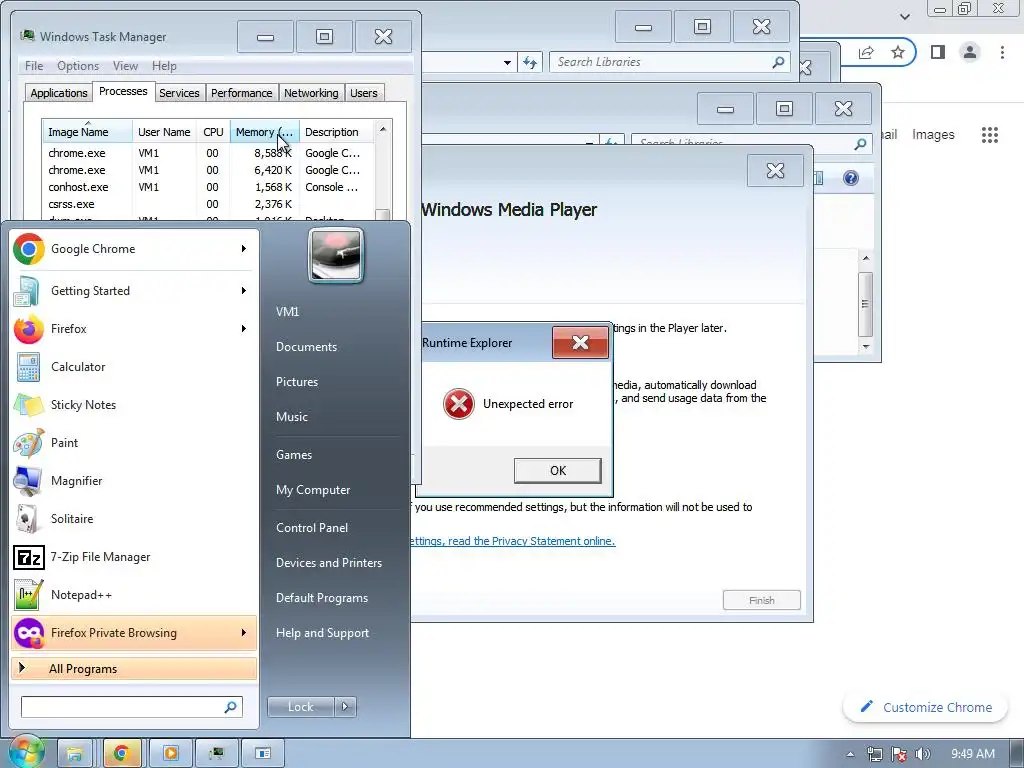Switch to Services tab
1024x768 pixels.
tap(179, 93)
